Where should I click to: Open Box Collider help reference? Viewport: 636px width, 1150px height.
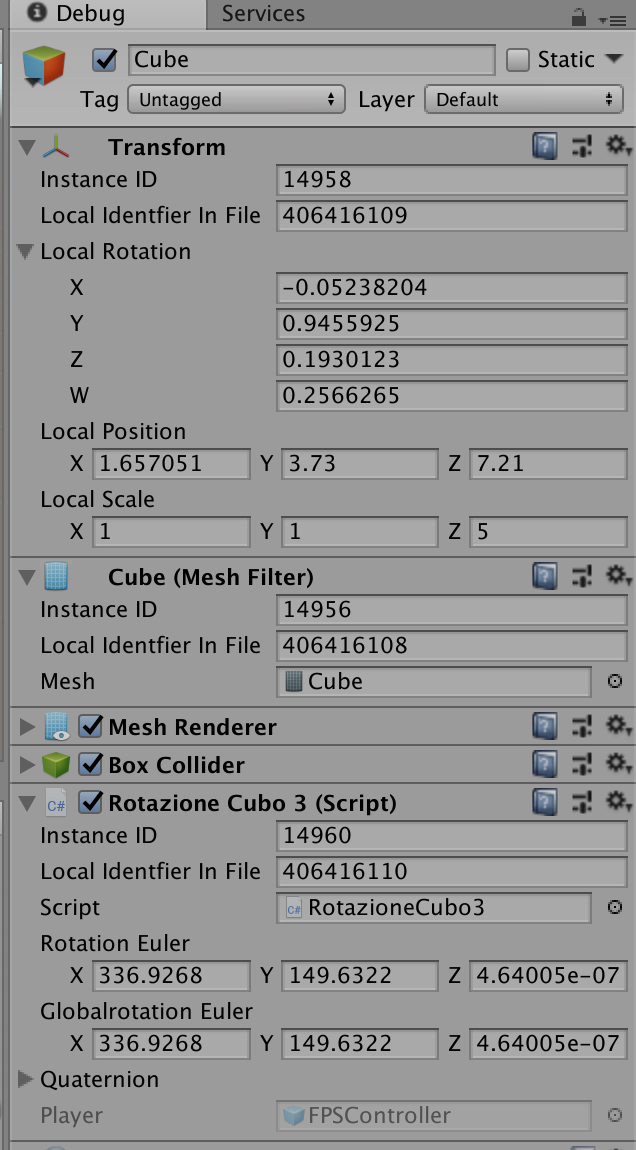[x=544, y=765]
